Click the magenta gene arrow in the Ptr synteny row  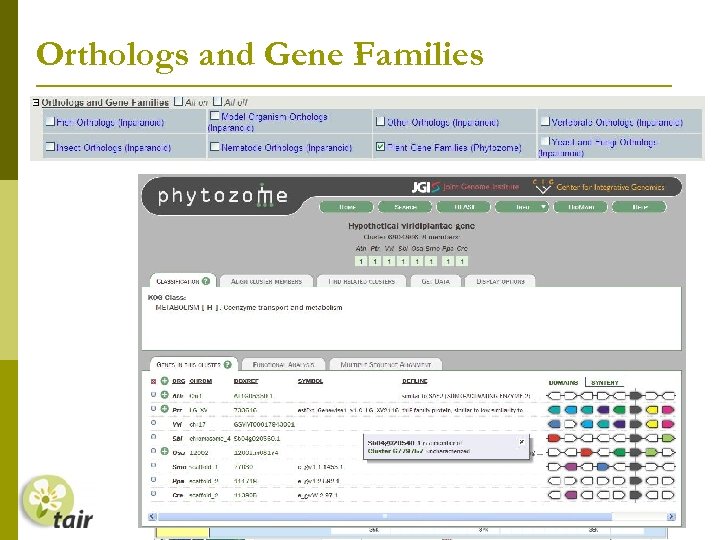click(668, 410)
